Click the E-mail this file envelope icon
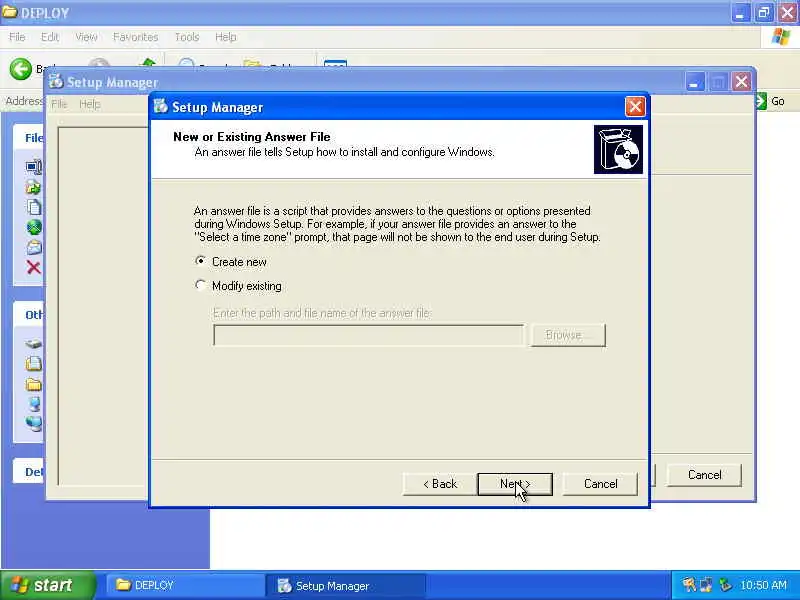 [34, 247]
